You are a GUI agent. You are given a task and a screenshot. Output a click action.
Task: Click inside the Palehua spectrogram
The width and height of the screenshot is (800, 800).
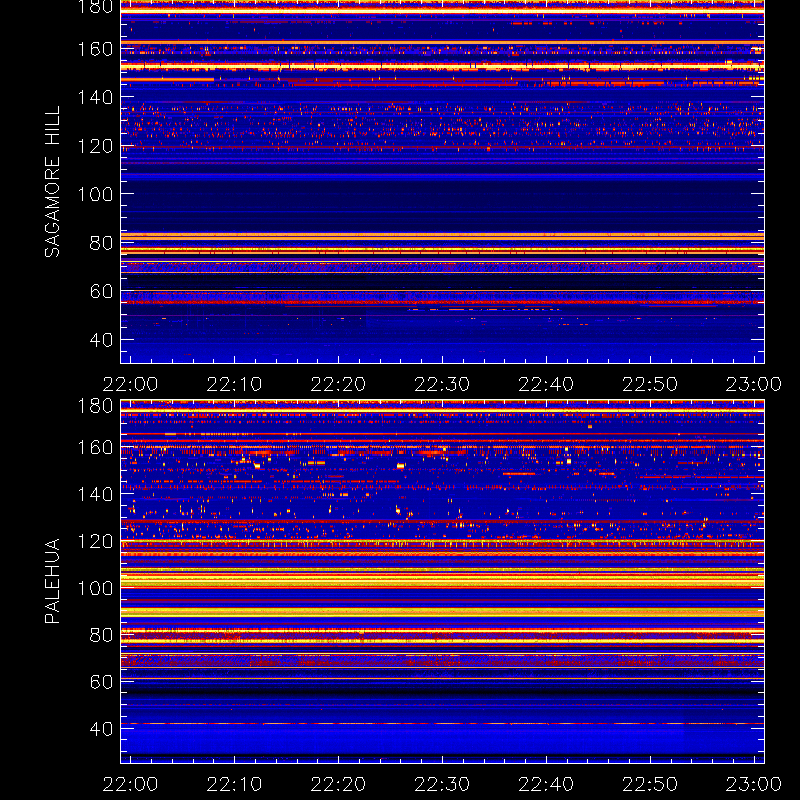[442, 582]
